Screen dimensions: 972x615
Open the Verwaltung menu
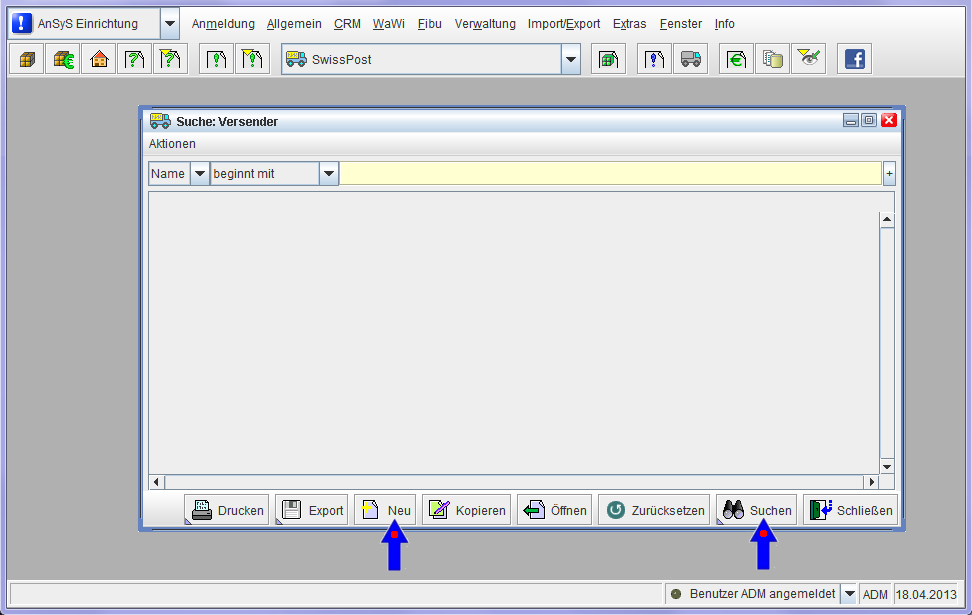(485, 24)
